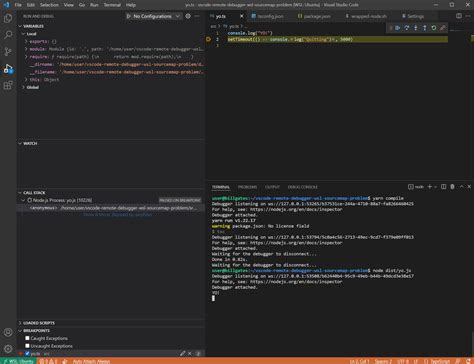Screen dimensions: 474x364
Task: Split the terminal panel
Action: click(444, 187)
